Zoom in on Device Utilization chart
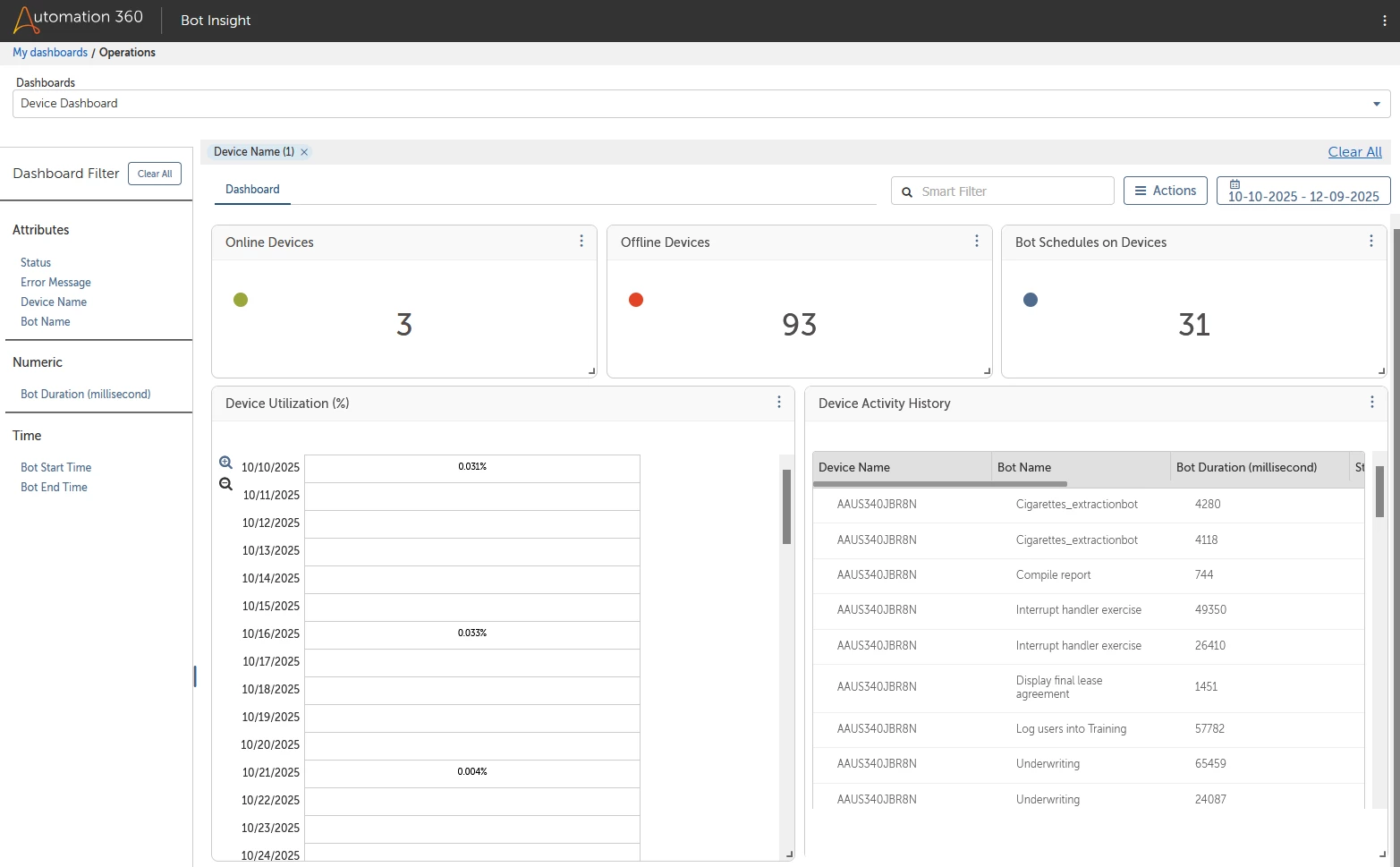 point(225,463)
